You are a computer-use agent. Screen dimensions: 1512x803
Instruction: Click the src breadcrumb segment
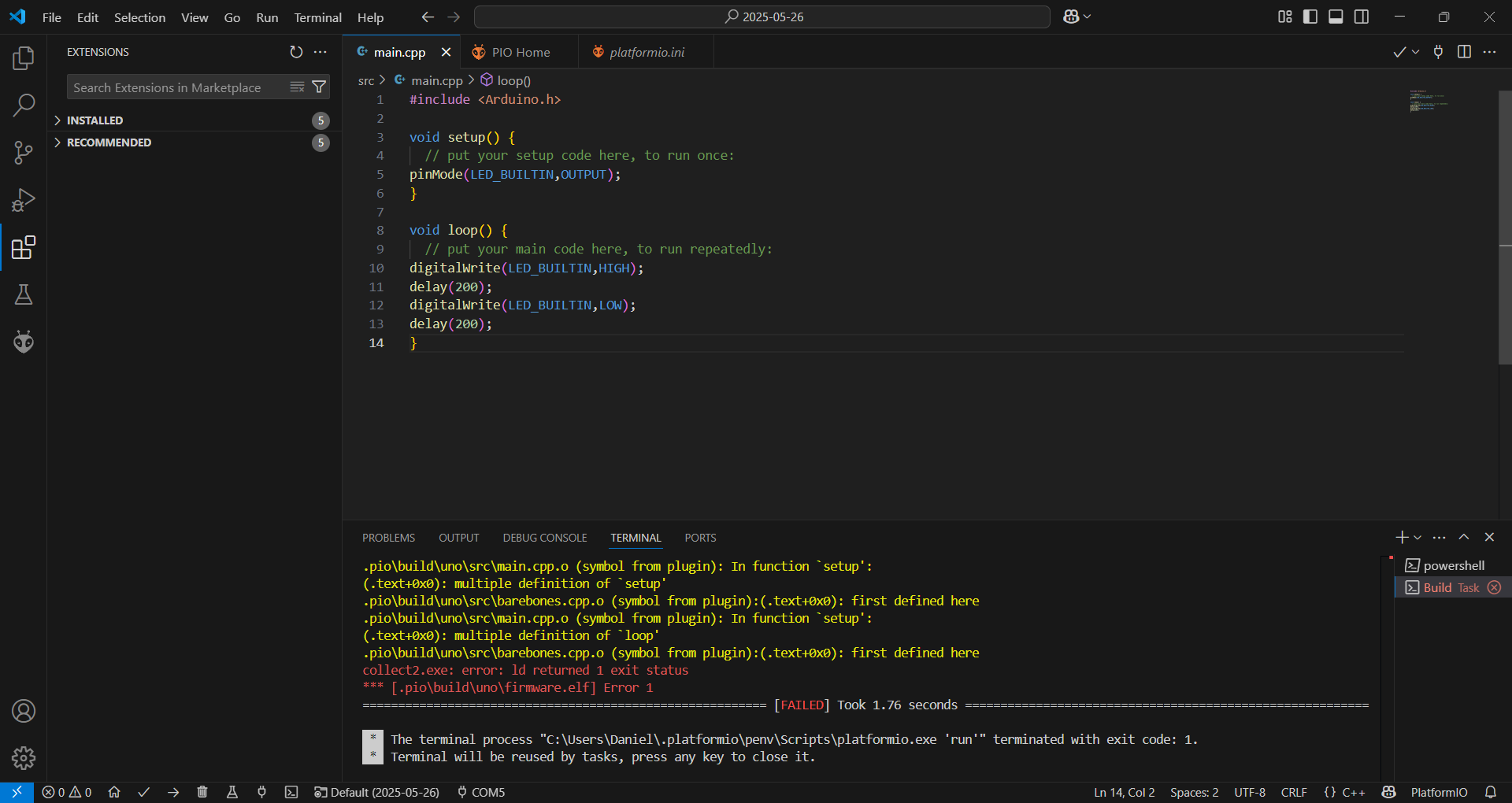pos(366,80)
